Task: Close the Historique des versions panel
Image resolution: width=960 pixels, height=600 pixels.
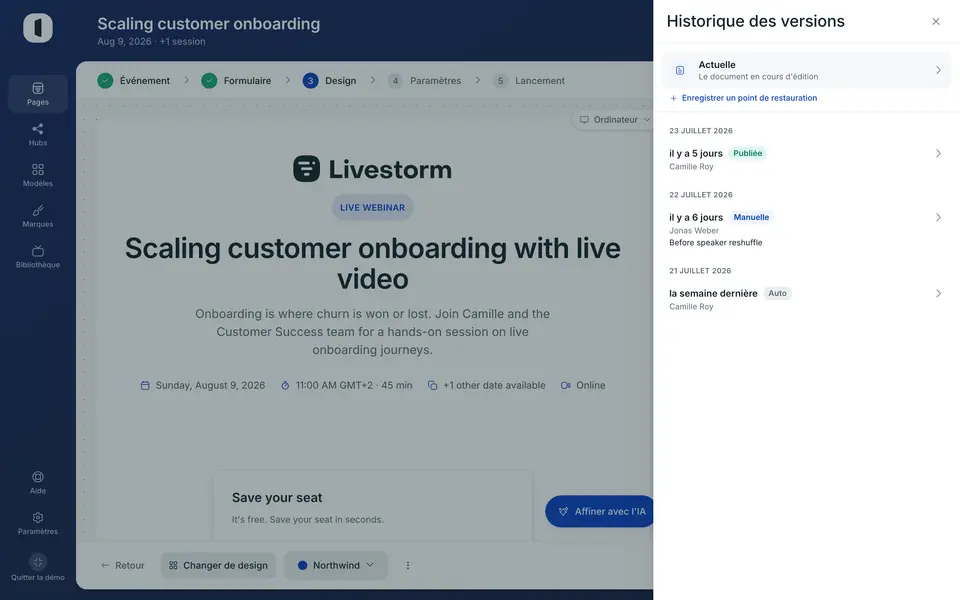Action: pyautogui.click(x=936, y=21)
